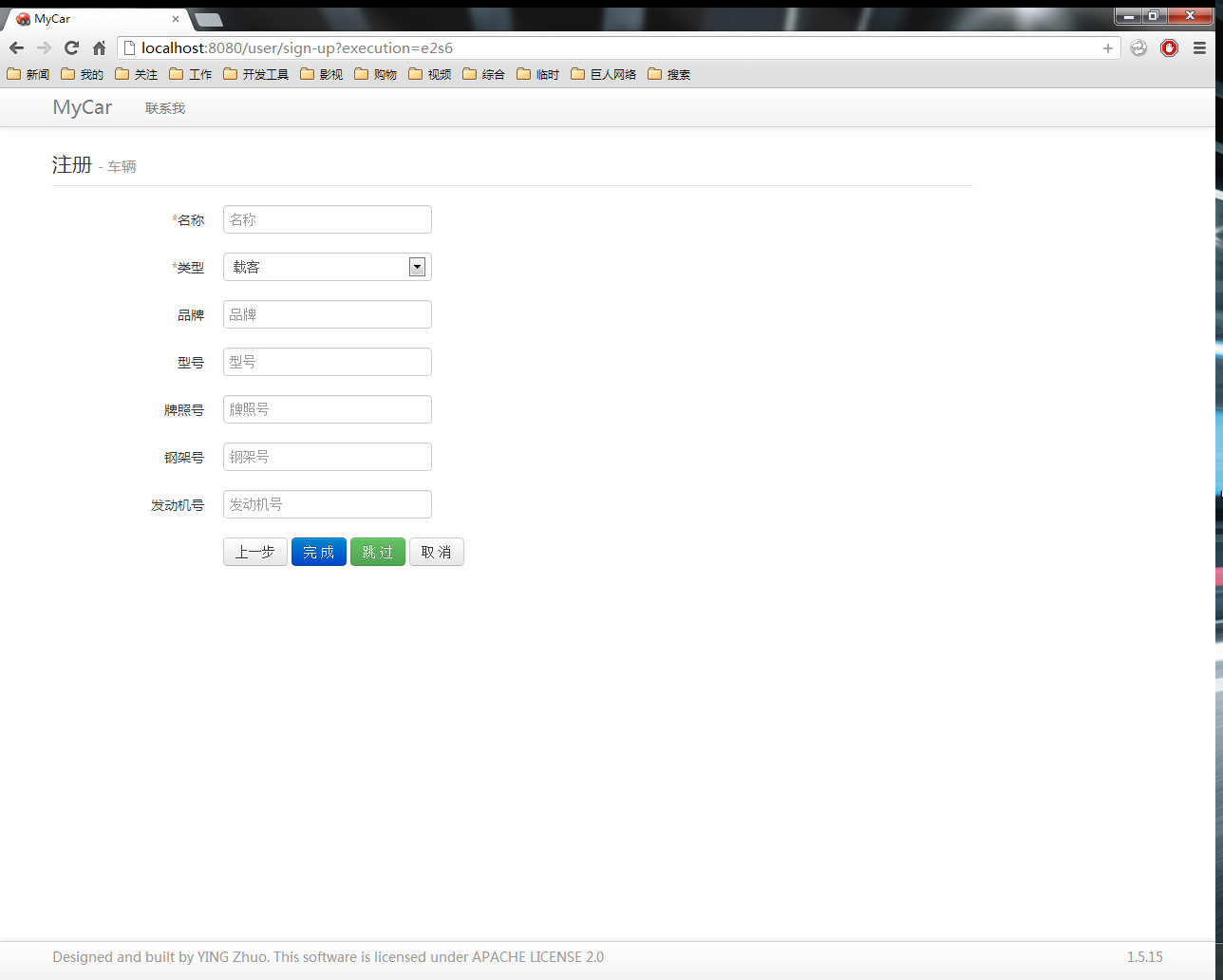Image resolution: width=1223 pixels, height=980 pixels.
Task: Open the red stop-hand blocker extension
Action: pos(1169,48)
